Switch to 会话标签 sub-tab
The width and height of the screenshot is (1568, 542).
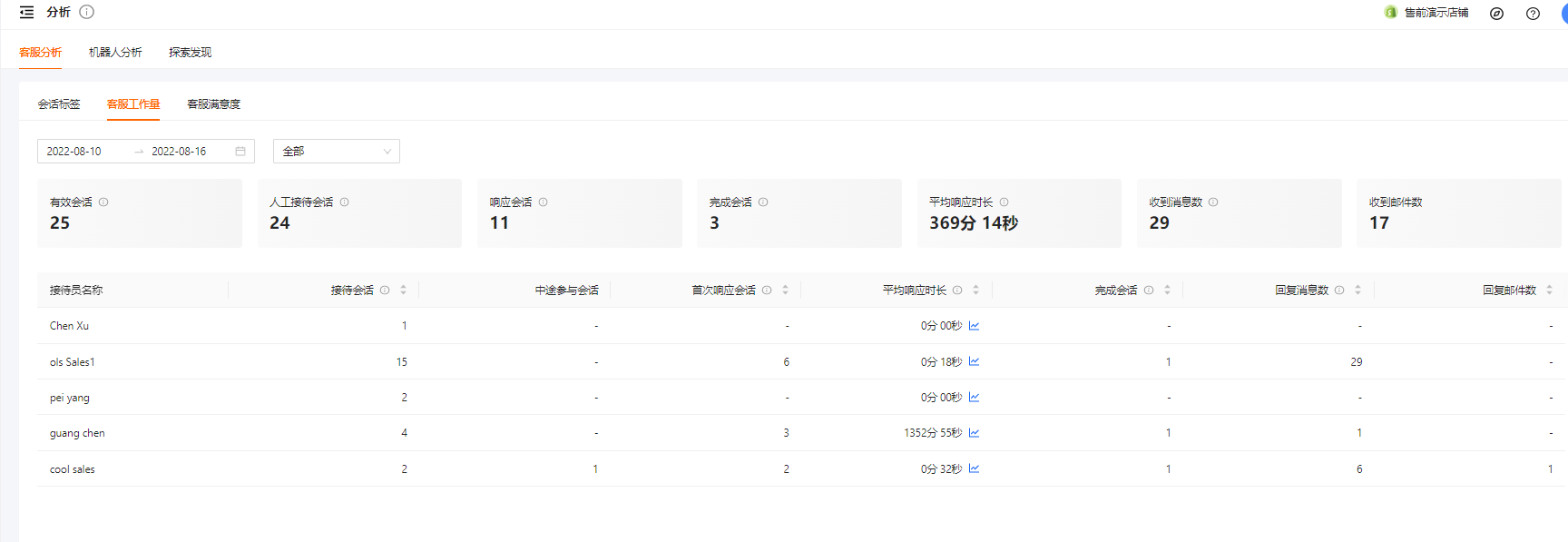click(x=59, y=104)
